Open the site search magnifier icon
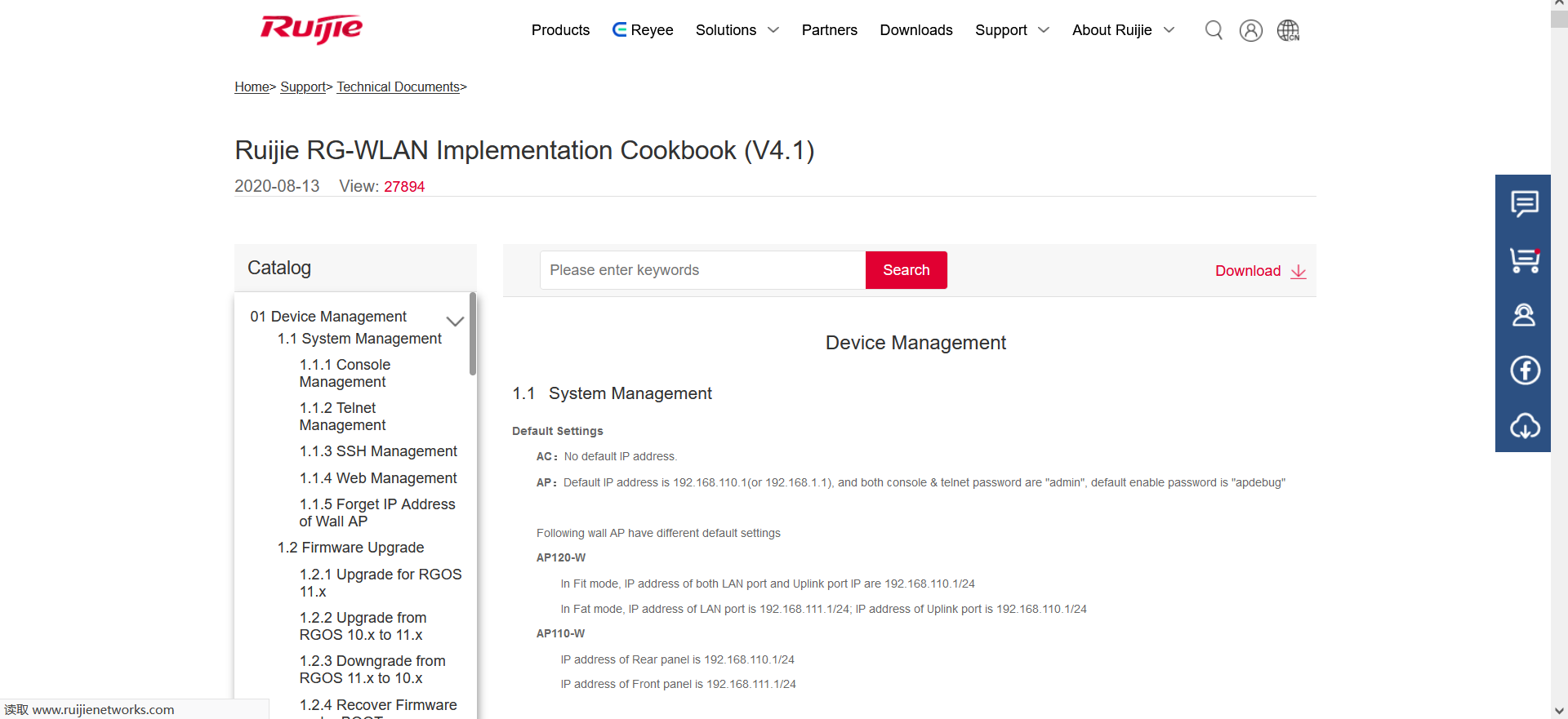The width and height of the screenshot is (1568, 719). coord(1214,30)
